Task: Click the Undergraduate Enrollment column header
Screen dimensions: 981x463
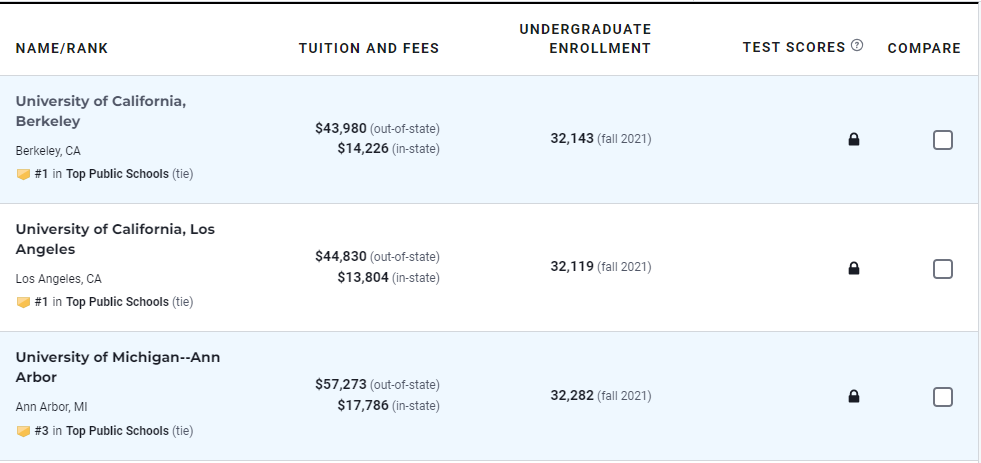Action: point(586,39)
